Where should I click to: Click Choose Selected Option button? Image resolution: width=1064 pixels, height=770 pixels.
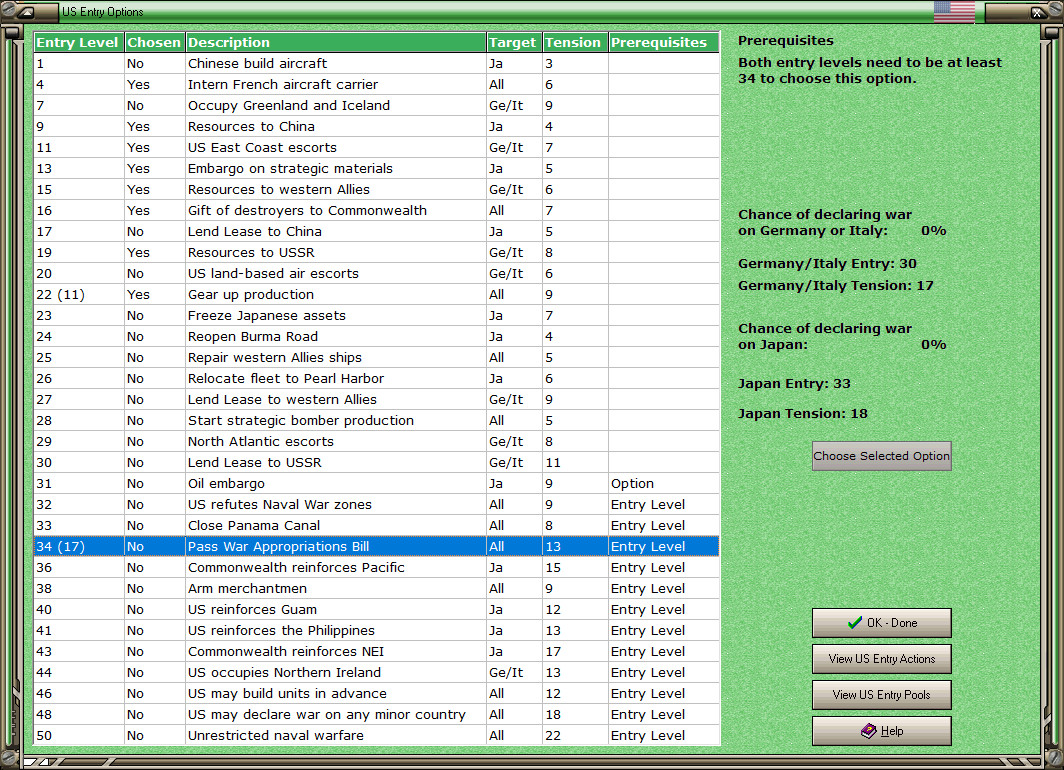coord(881,456)
